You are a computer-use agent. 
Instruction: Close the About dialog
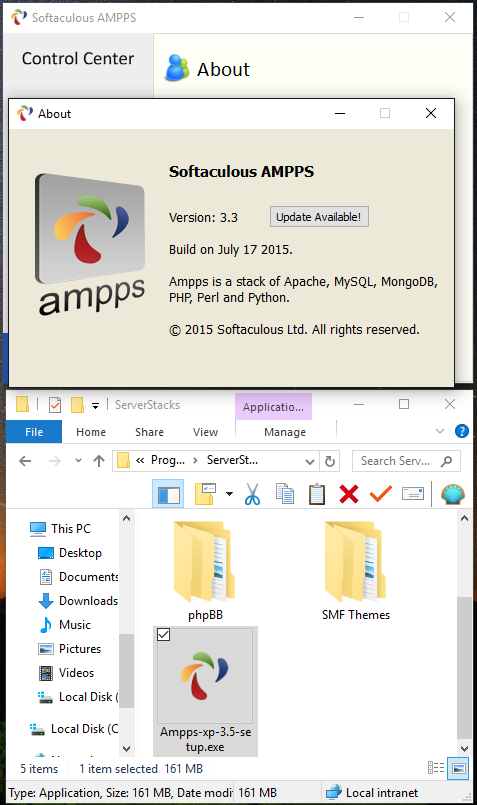[431, 113]
